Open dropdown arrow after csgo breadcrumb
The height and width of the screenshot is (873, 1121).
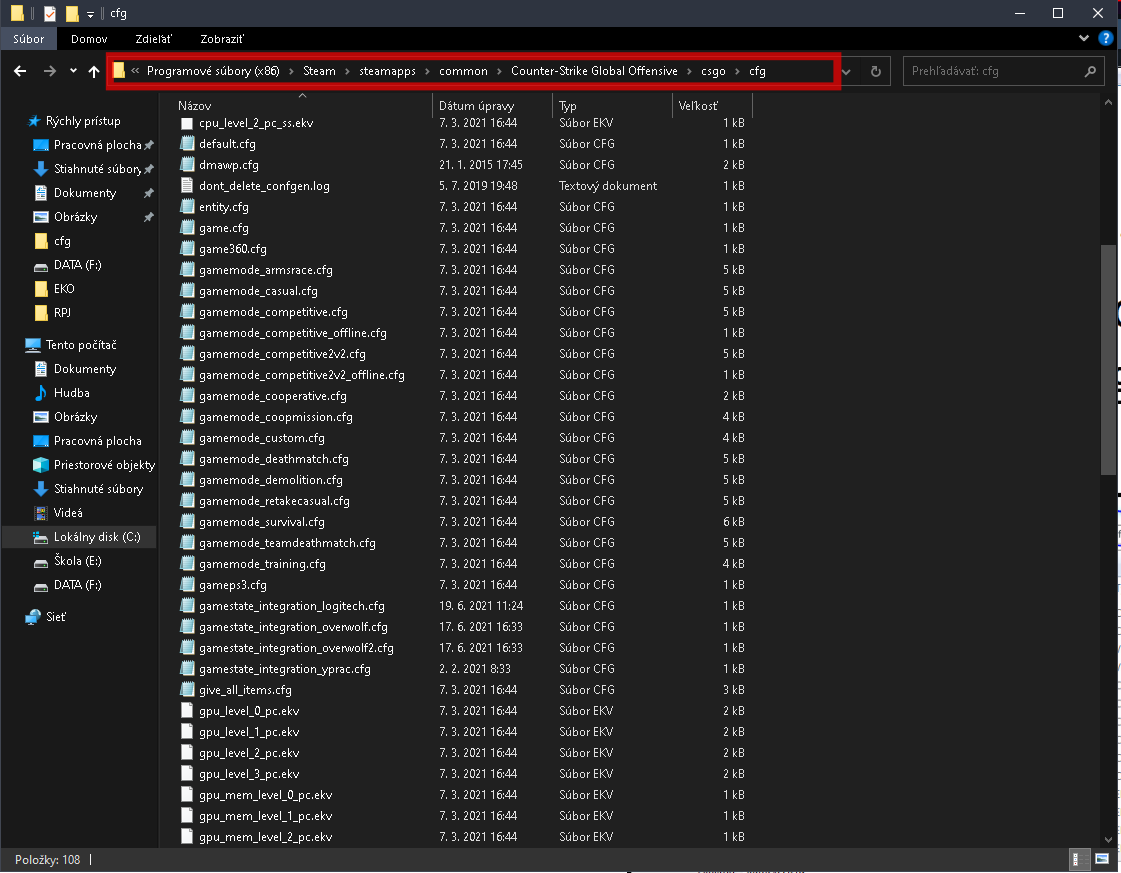(737, 71)
